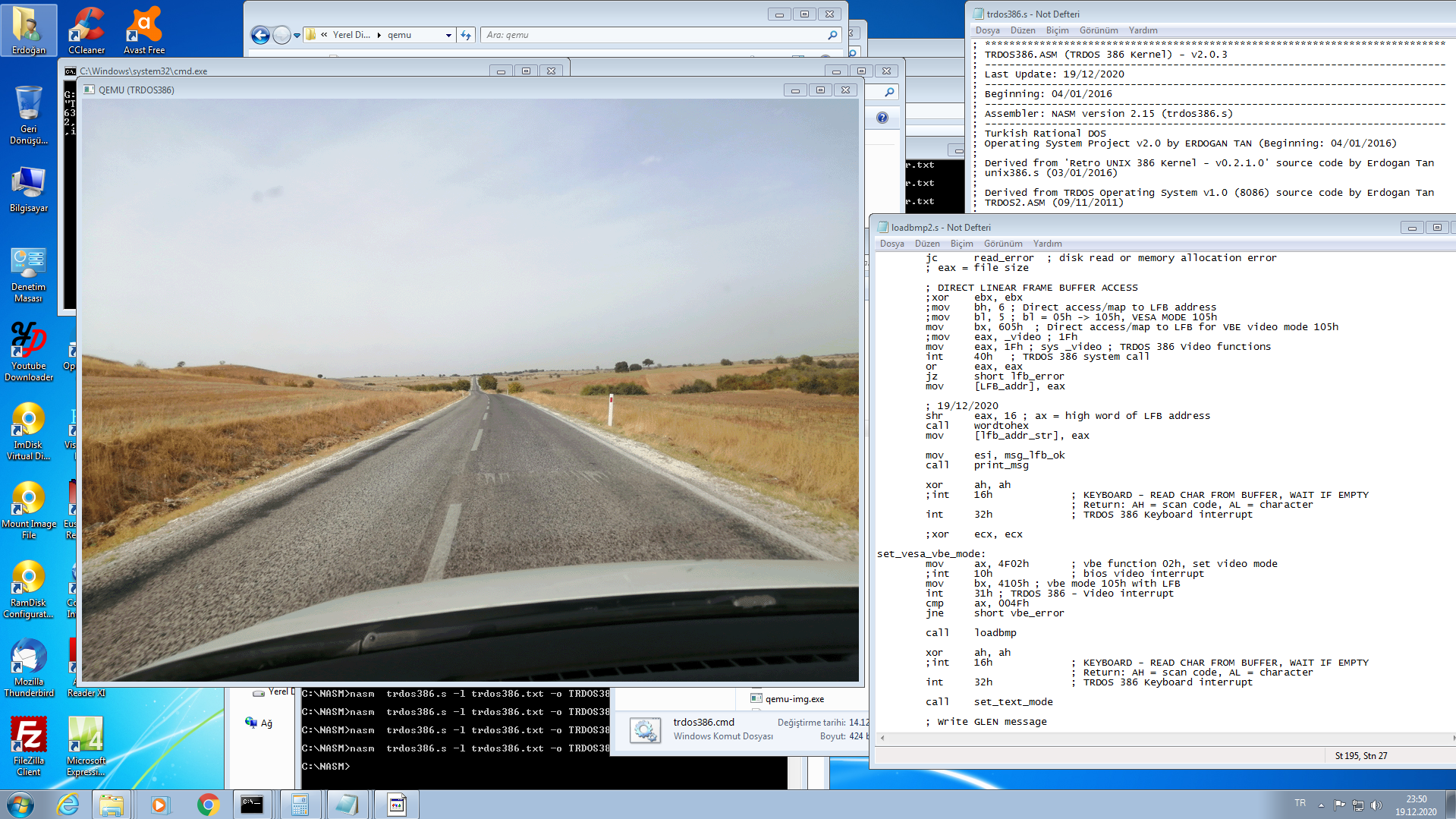Launch Avast Free desktop shortcut
The image size is (1456, 819).
coord(143,30)
